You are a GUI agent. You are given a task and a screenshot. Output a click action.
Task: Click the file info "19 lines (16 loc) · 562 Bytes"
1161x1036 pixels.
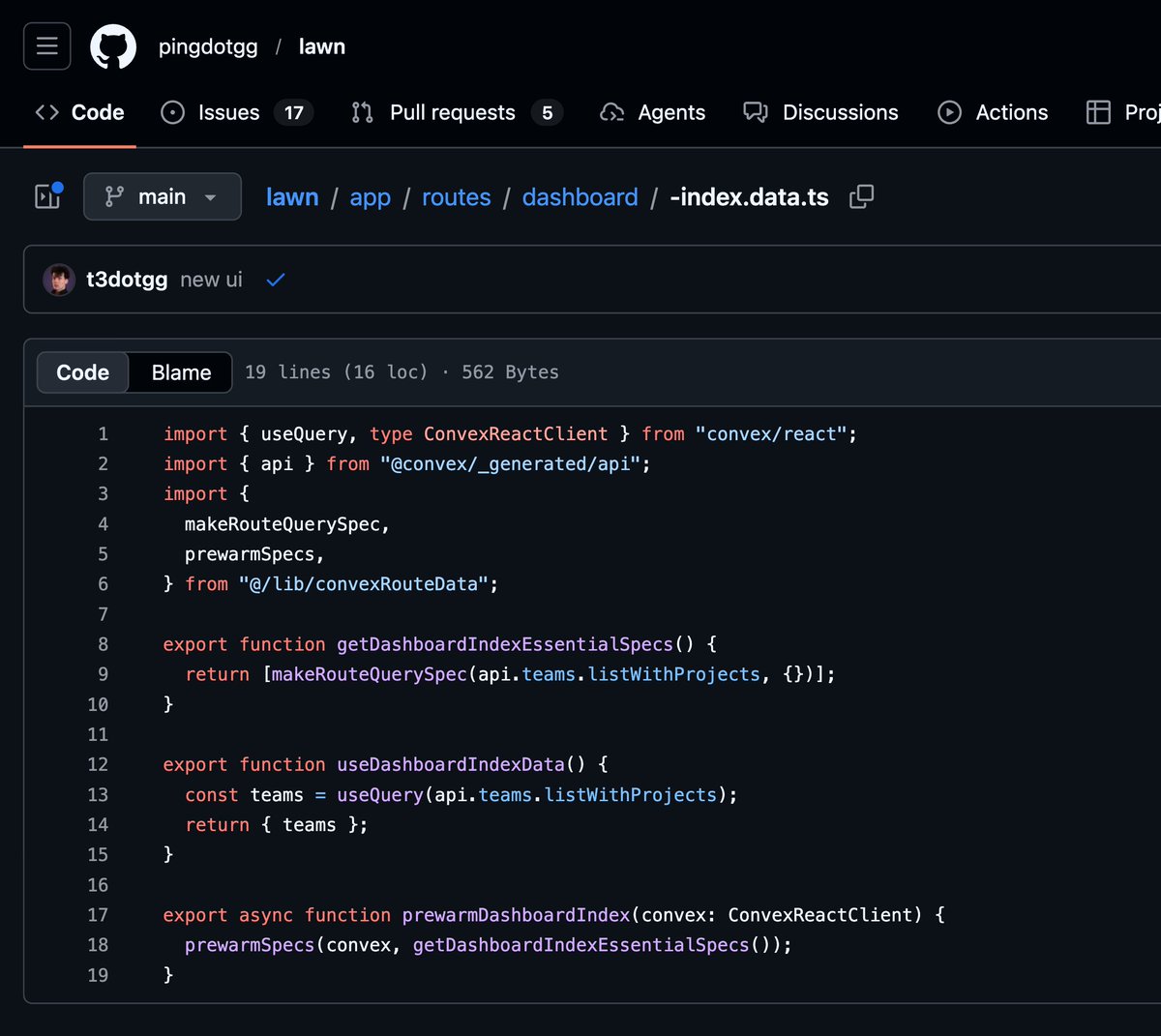402,372
